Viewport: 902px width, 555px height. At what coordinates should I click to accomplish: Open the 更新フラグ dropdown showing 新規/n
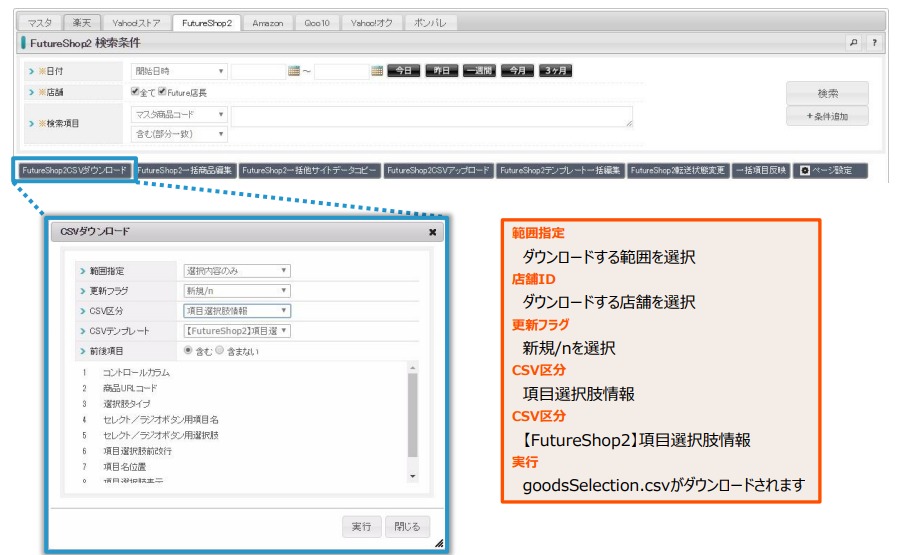tap(237, 291)
